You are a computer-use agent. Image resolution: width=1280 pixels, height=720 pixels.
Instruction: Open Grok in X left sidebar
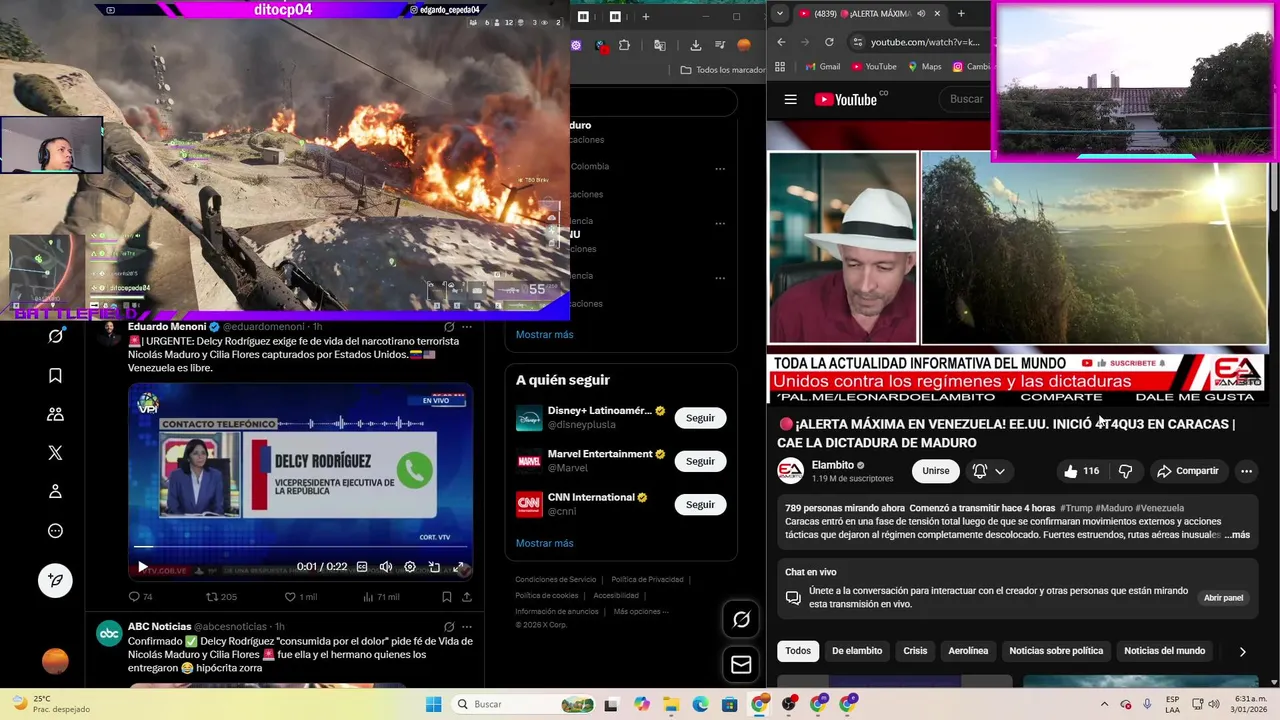55,336
